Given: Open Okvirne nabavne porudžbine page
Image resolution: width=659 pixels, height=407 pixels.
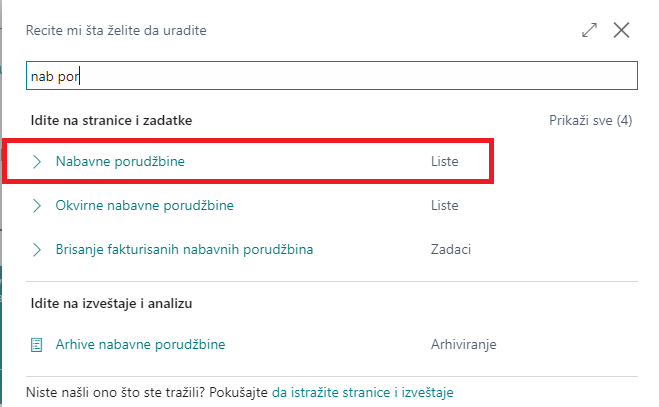Looking at the screenshot, I should tap(145, 206).
